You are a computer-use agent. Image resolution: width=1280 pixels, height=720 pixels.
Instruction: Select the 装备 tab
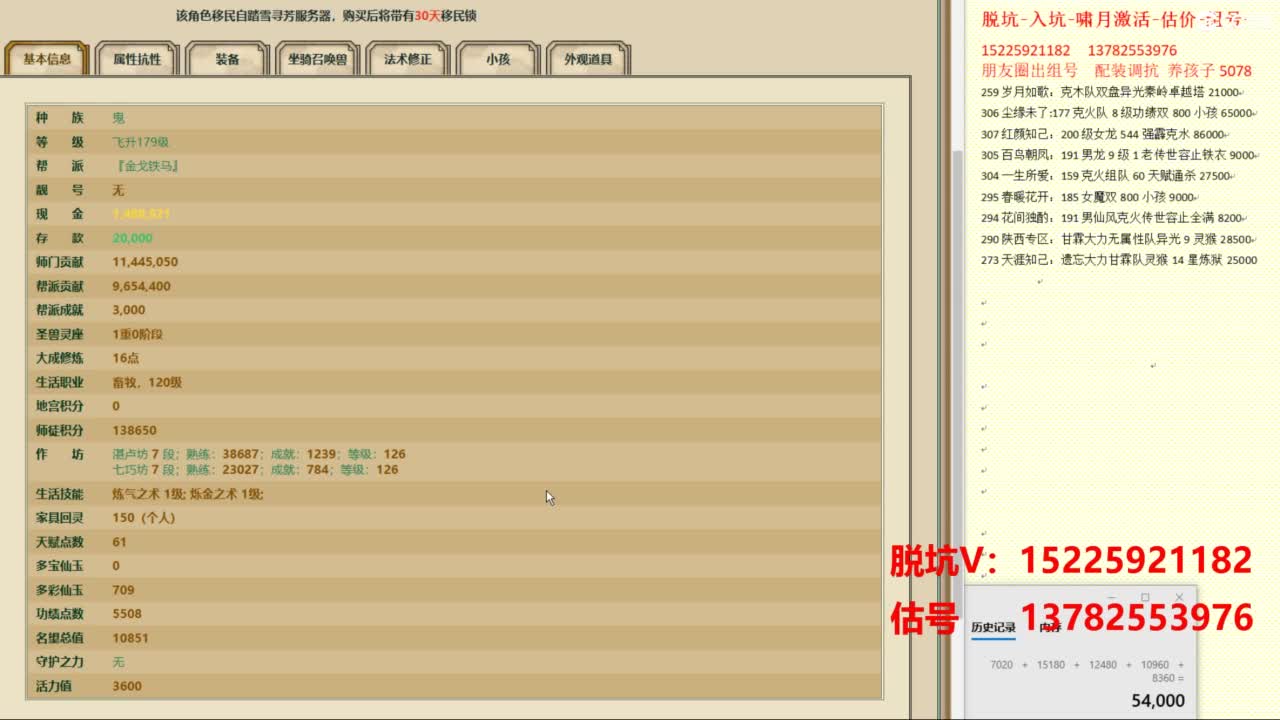227,59
